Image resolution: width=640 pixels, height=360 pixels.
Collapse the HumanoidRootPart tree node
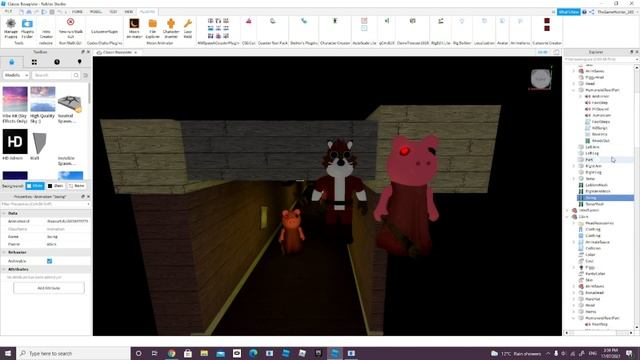pos(573,90)
